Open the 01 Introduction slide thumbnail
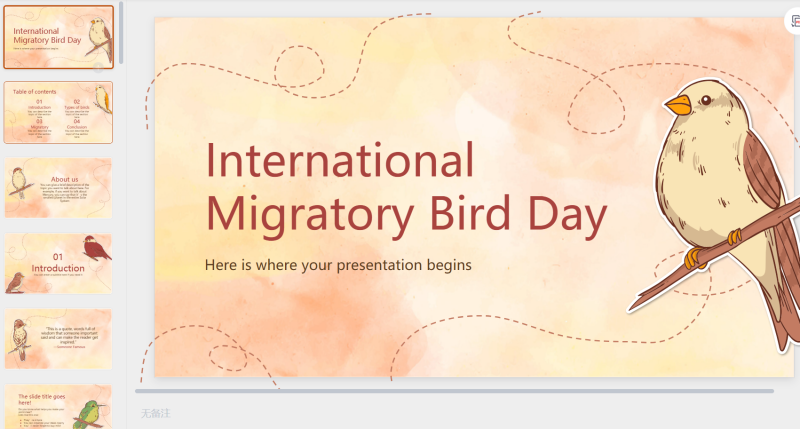Screen dimensions: 800x429 59,263
